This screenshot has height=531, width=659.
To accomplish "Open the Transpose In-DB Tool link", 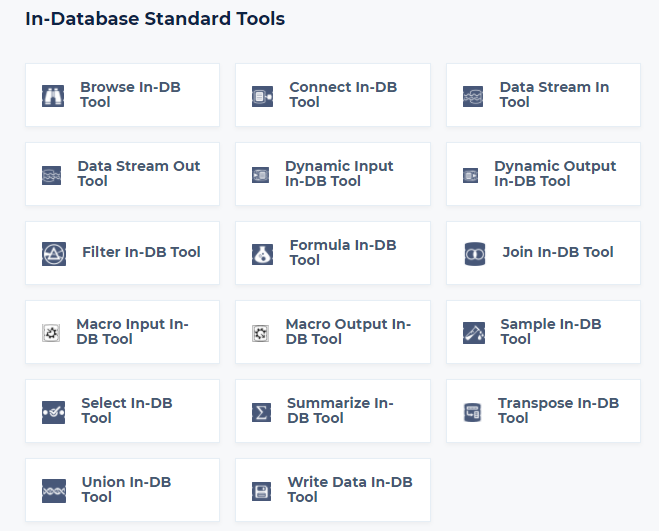I will (x=558, y=411).
